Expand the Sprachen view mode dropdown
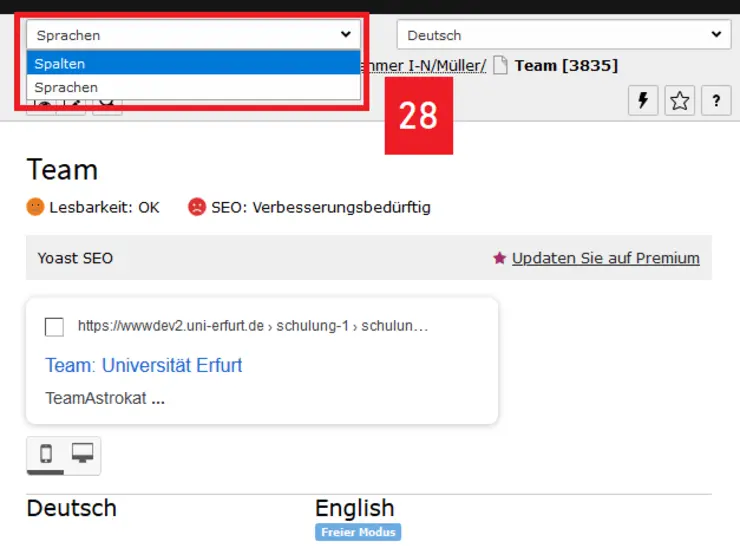 193,35
